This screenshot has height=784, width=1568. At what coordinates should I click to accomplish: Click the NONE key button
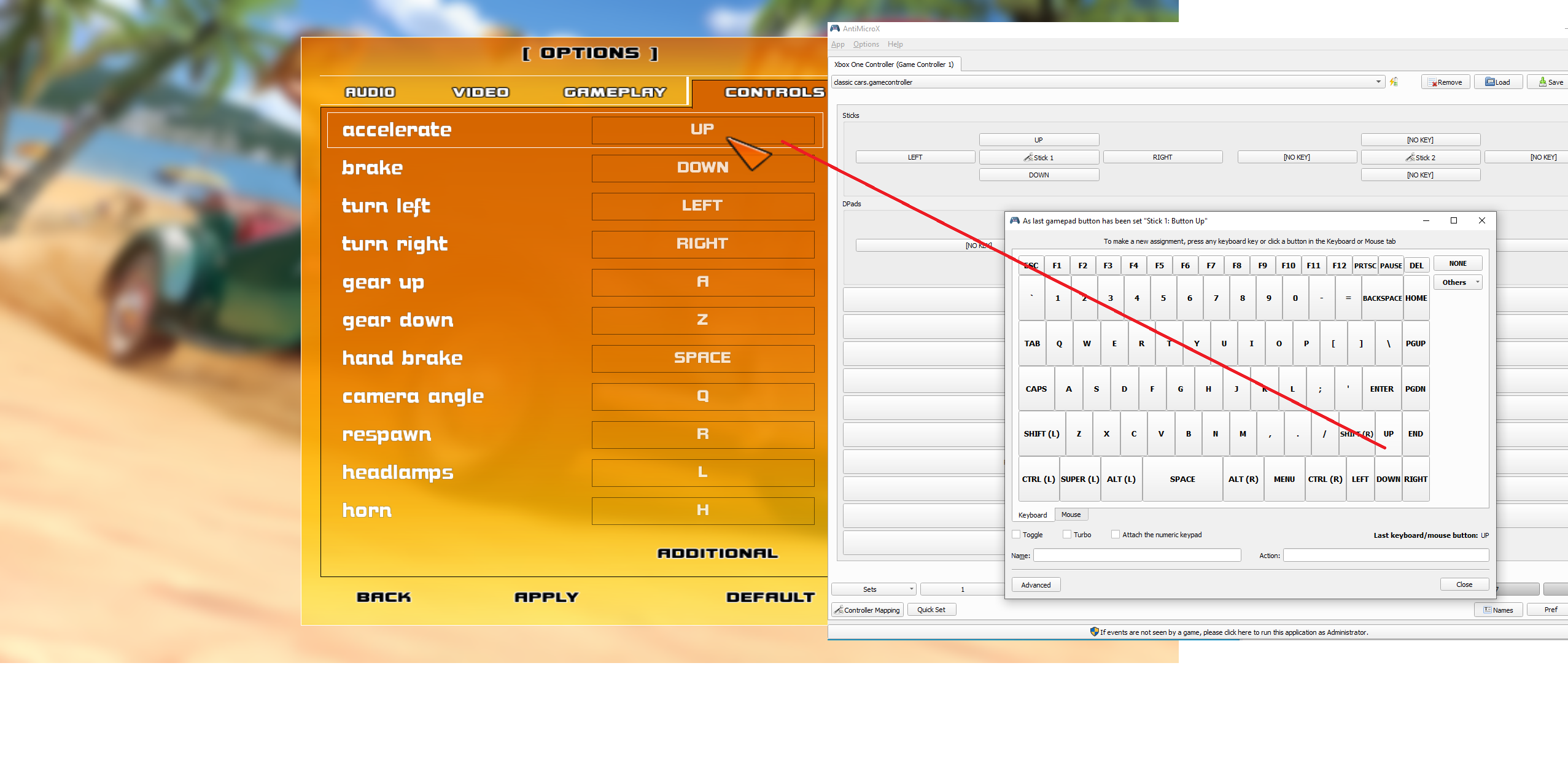[1458, 263]
